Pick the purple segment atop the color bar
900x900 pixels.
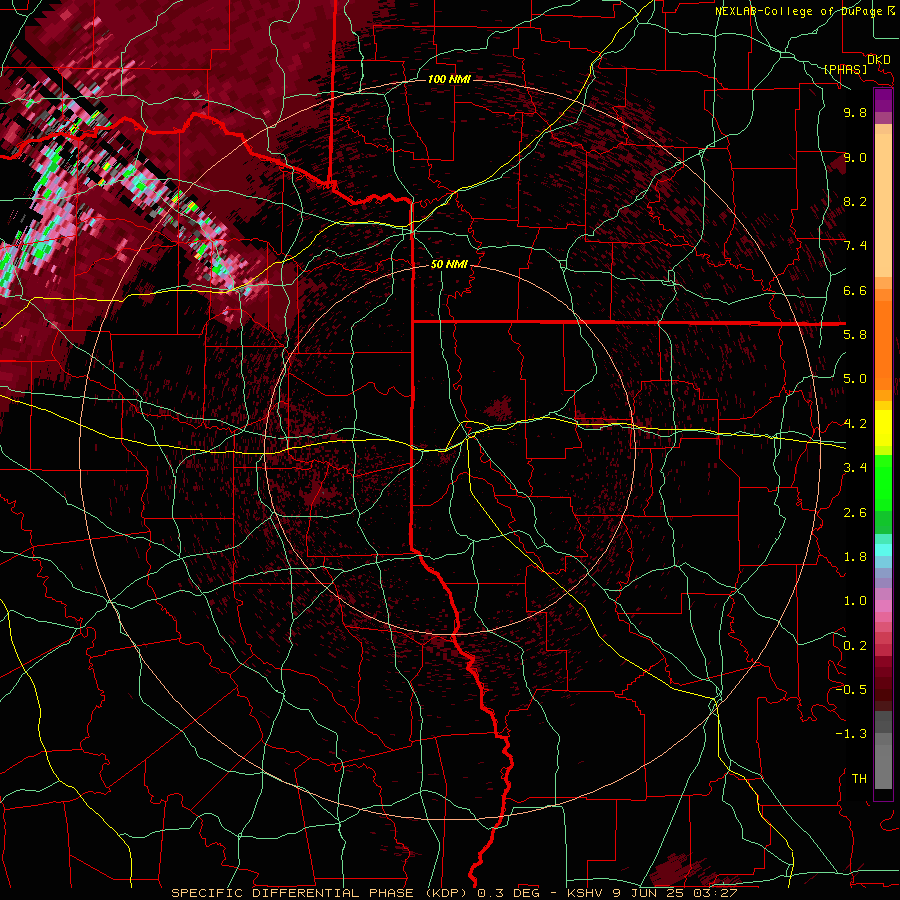pos(883,100)
